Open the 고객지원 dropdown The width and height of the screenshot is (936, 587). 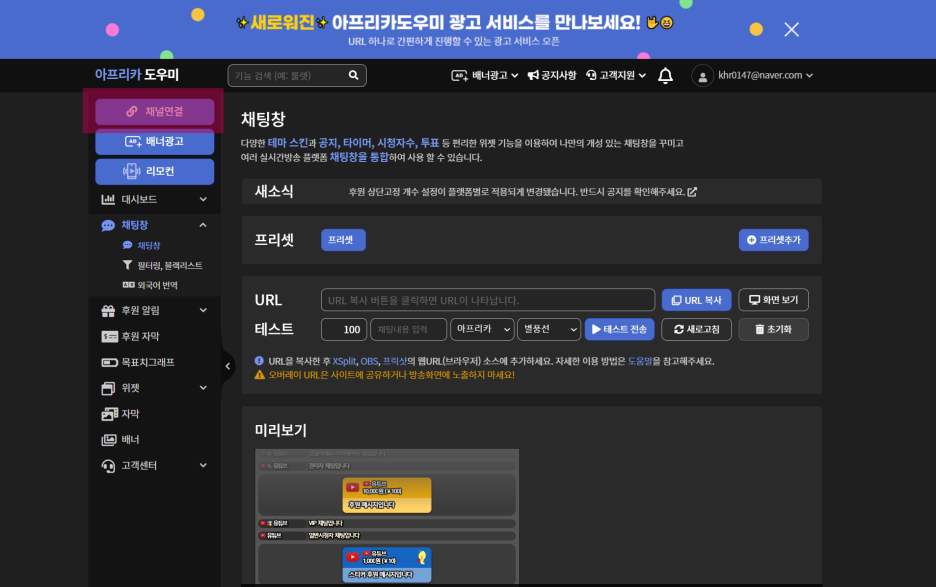pyautogui.click(x=615, y=75)
